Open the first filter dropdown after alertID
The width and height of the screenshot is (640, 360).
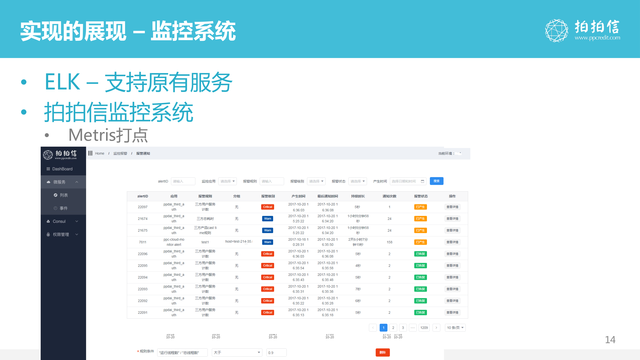(x=228, y=181)
